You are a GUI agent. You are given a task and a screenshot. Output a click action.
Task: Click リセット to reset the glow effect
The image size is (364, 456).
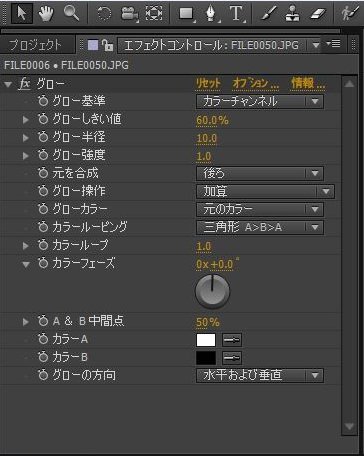coord(208,83)
